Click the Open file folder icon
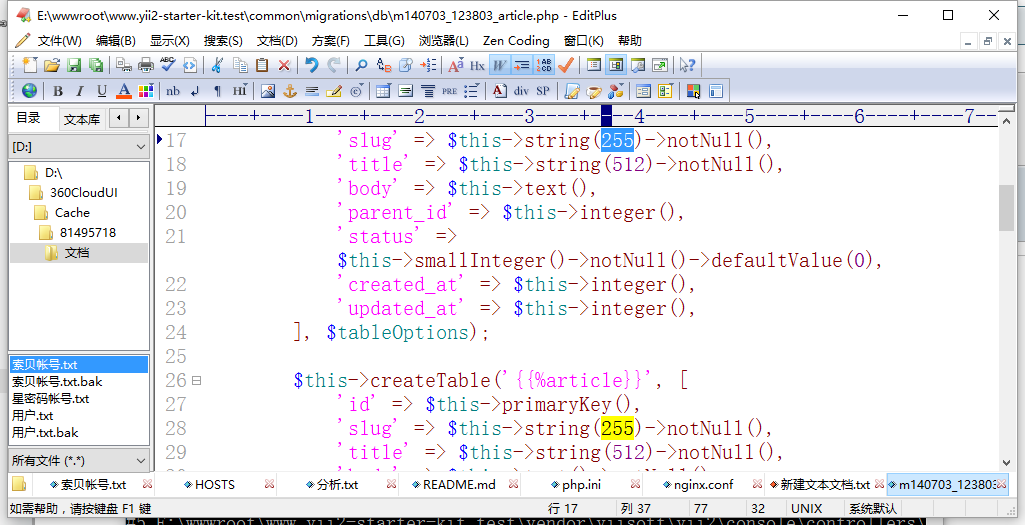This screenshot has width=1025, height=525. 52,65
